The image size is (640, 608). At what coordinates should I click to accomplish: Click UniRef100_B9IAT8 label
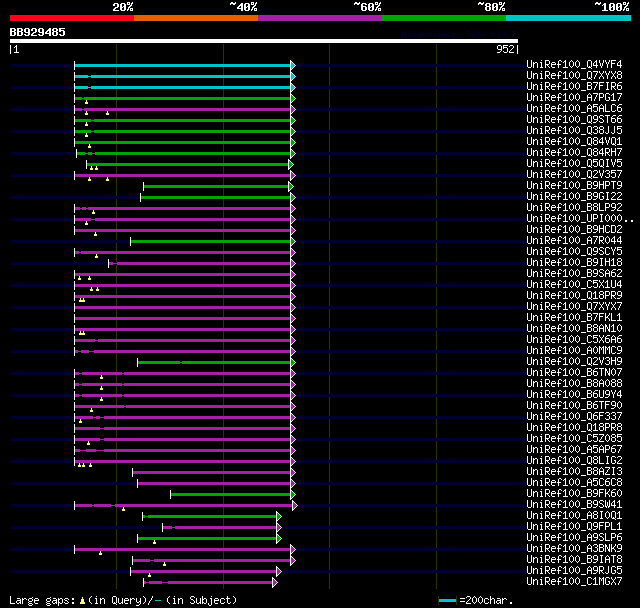pyautogui.click(x=574, y=560)
